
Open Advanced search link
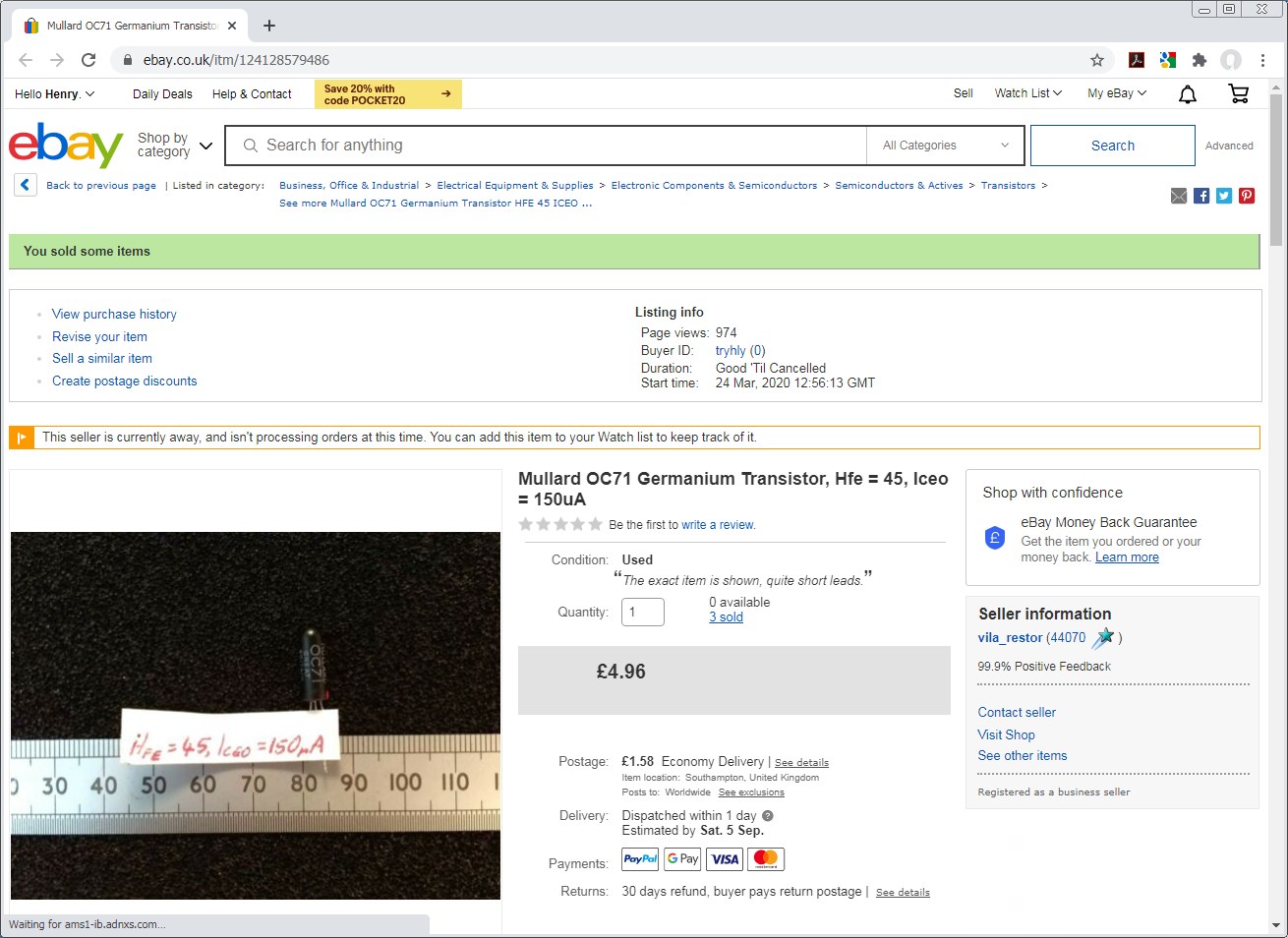pos(1229,146)
